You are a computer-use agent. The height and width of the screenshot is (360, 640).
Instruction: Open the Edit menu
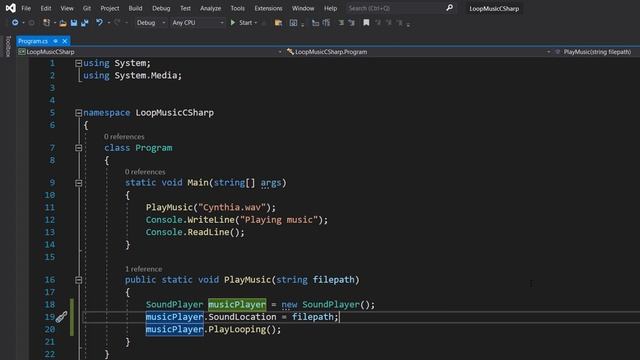(46, 8)
